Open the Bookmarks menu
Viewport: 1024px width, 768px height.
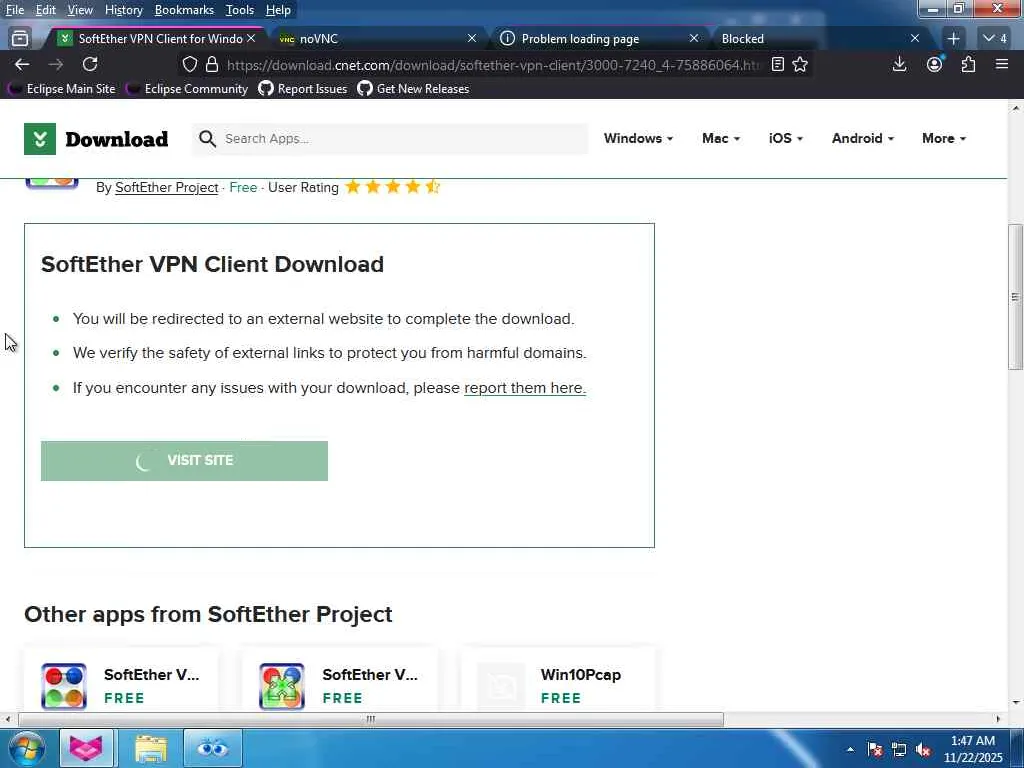click(x=184, y=10)
